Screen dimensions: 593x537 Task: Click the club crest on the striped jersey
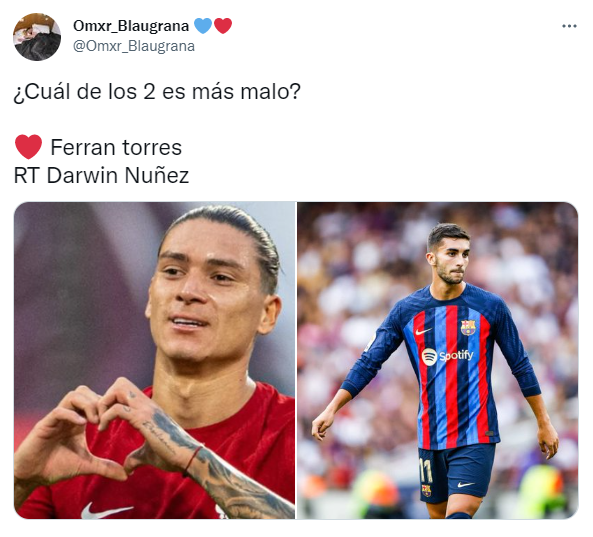(468, 327)
